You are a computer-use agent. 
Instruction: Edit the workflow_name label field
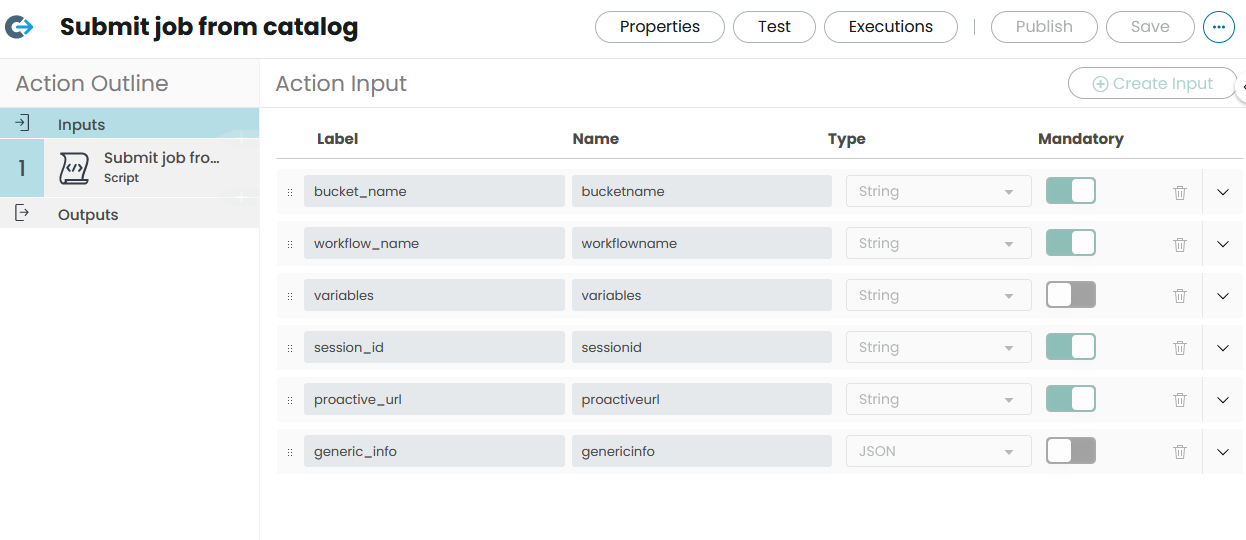point(434,243)
